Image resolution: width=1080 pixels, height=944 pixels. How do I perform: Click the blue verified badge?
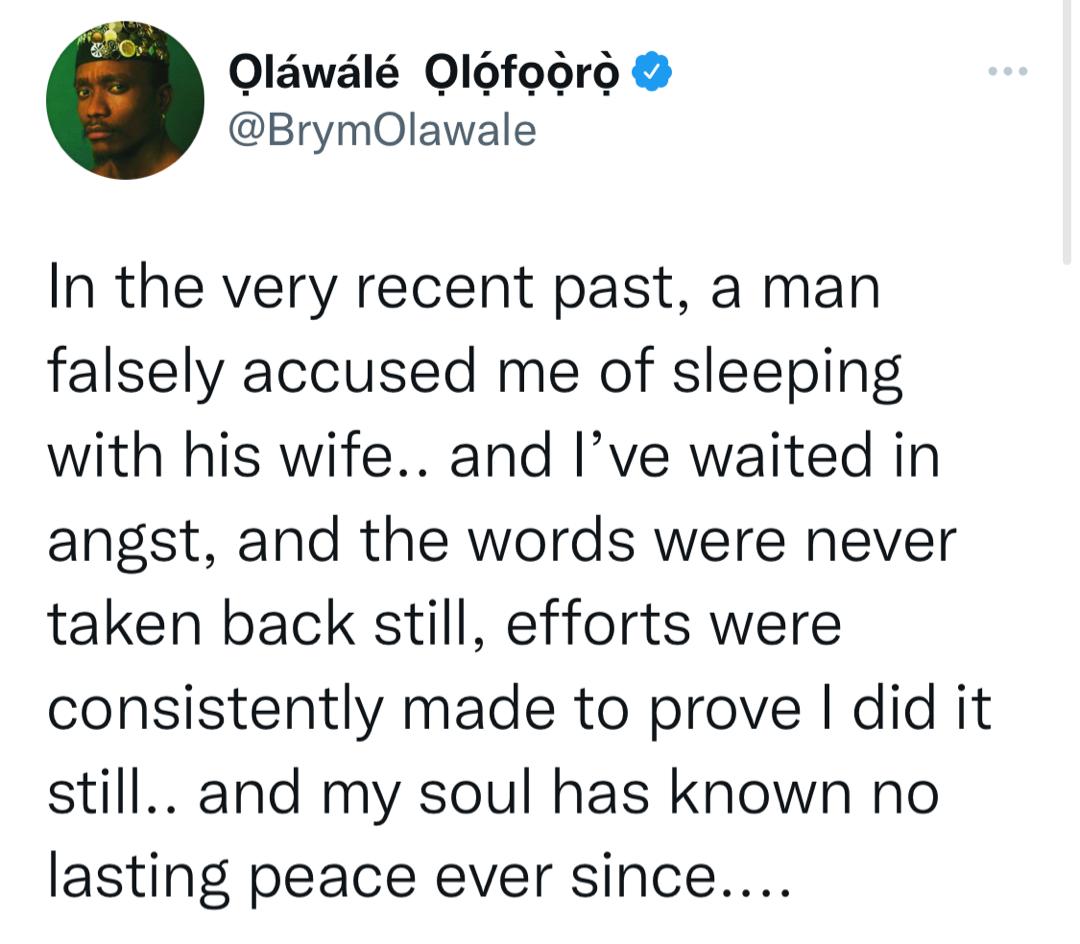[x=652, y=71]
